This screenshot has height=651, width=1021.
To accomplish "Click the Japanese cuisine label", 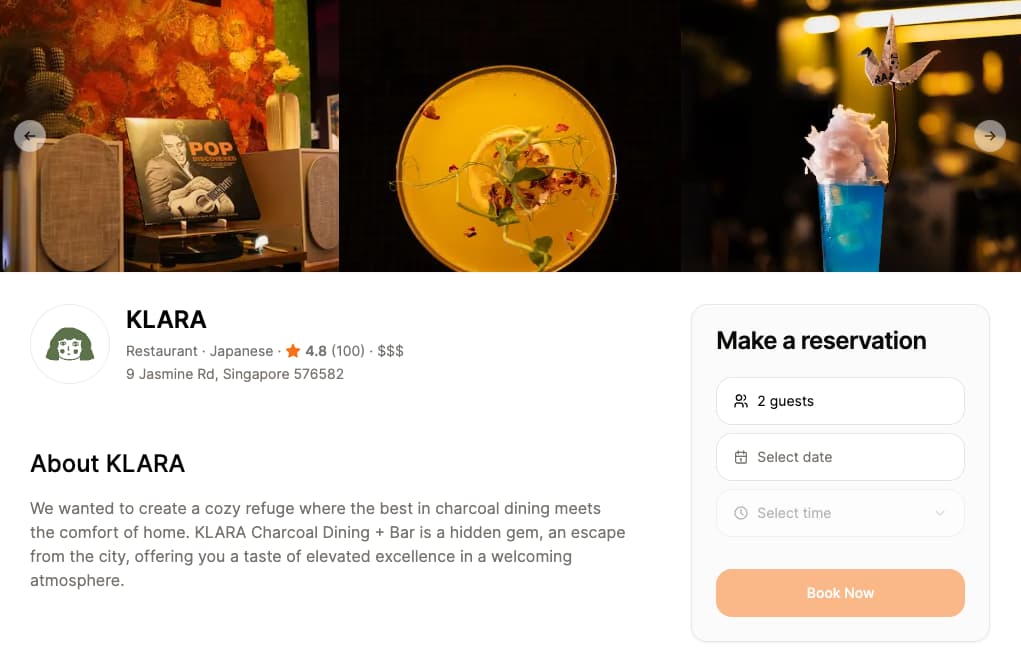I will tap(239, 351).
